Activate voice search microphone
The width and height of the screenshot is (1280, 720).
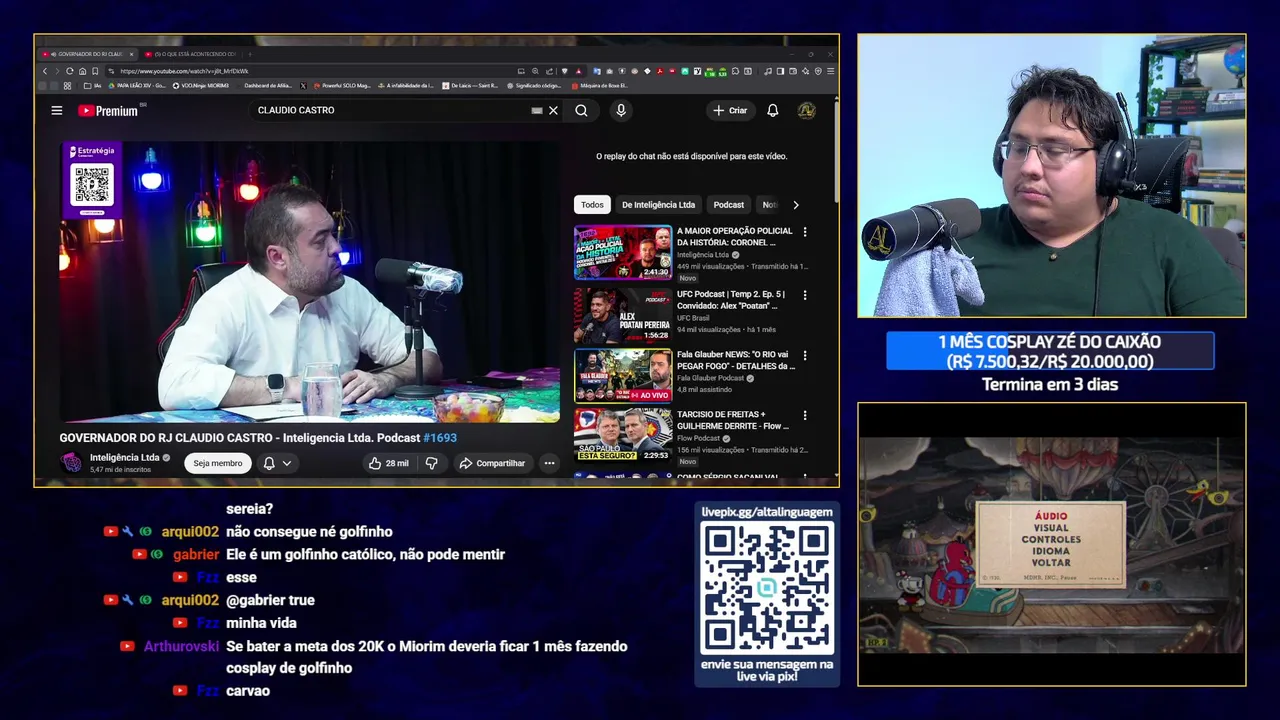(621, 111)
